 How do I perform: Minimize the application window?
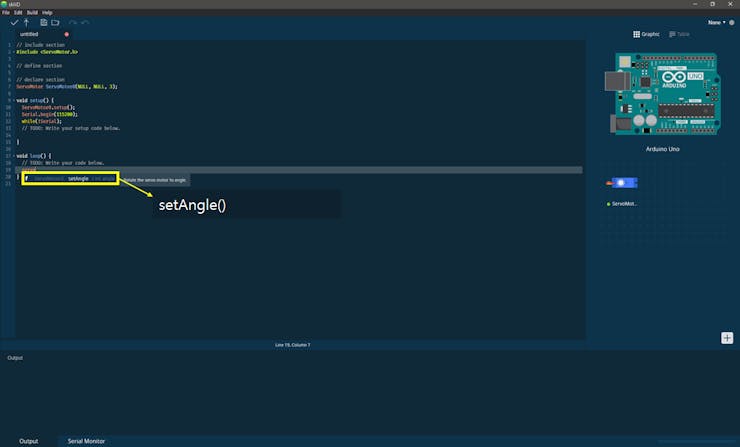tap(695, 4)
